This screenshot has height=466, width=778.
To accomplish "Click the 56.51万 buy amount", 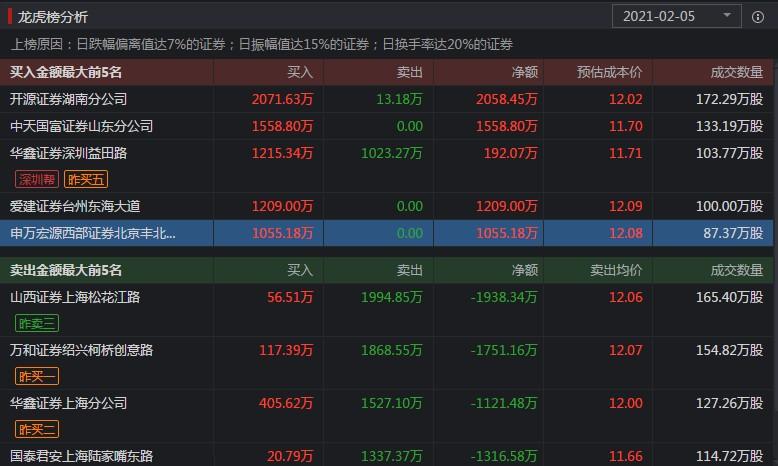I will [x=290, y=297].
